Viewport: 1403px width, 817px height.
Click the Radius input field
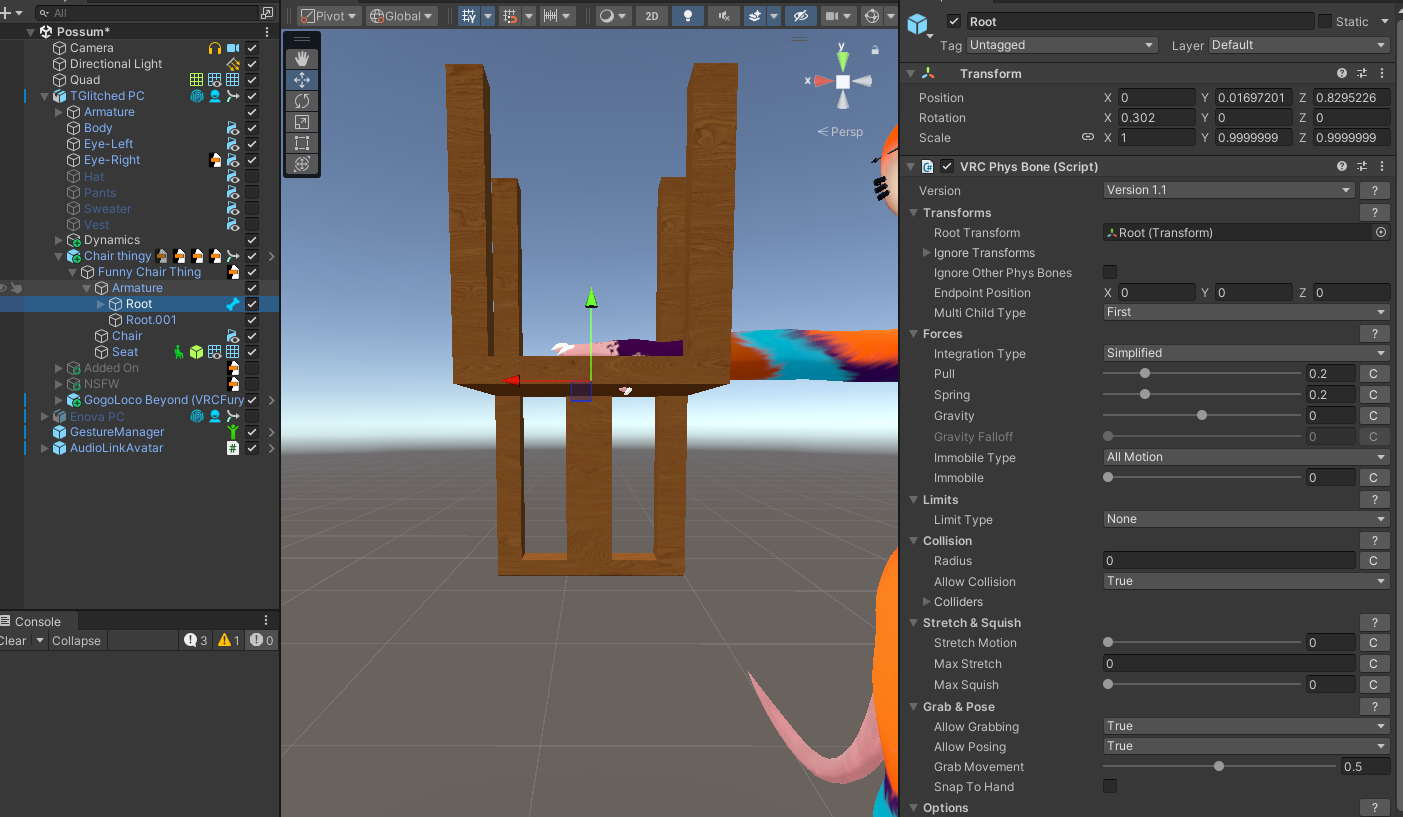tap(1228, 561)
